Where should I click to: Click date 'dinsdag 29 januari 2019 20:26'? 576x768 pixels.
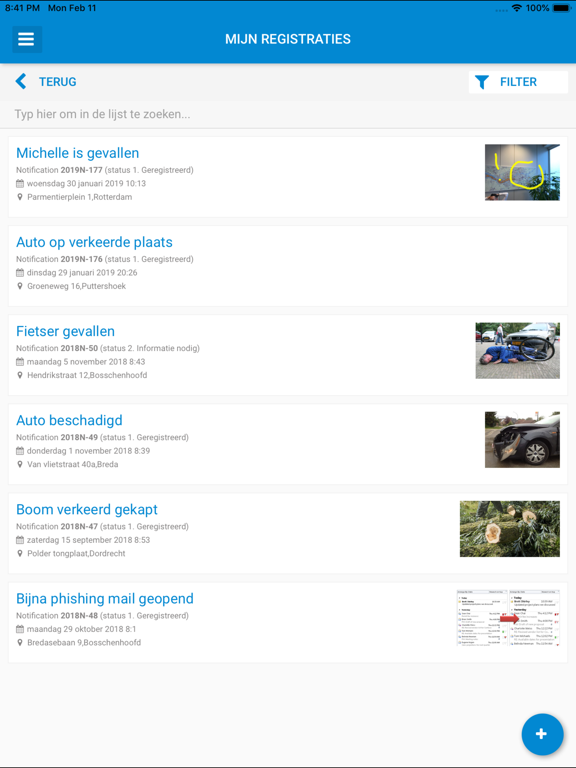(82, 273)
